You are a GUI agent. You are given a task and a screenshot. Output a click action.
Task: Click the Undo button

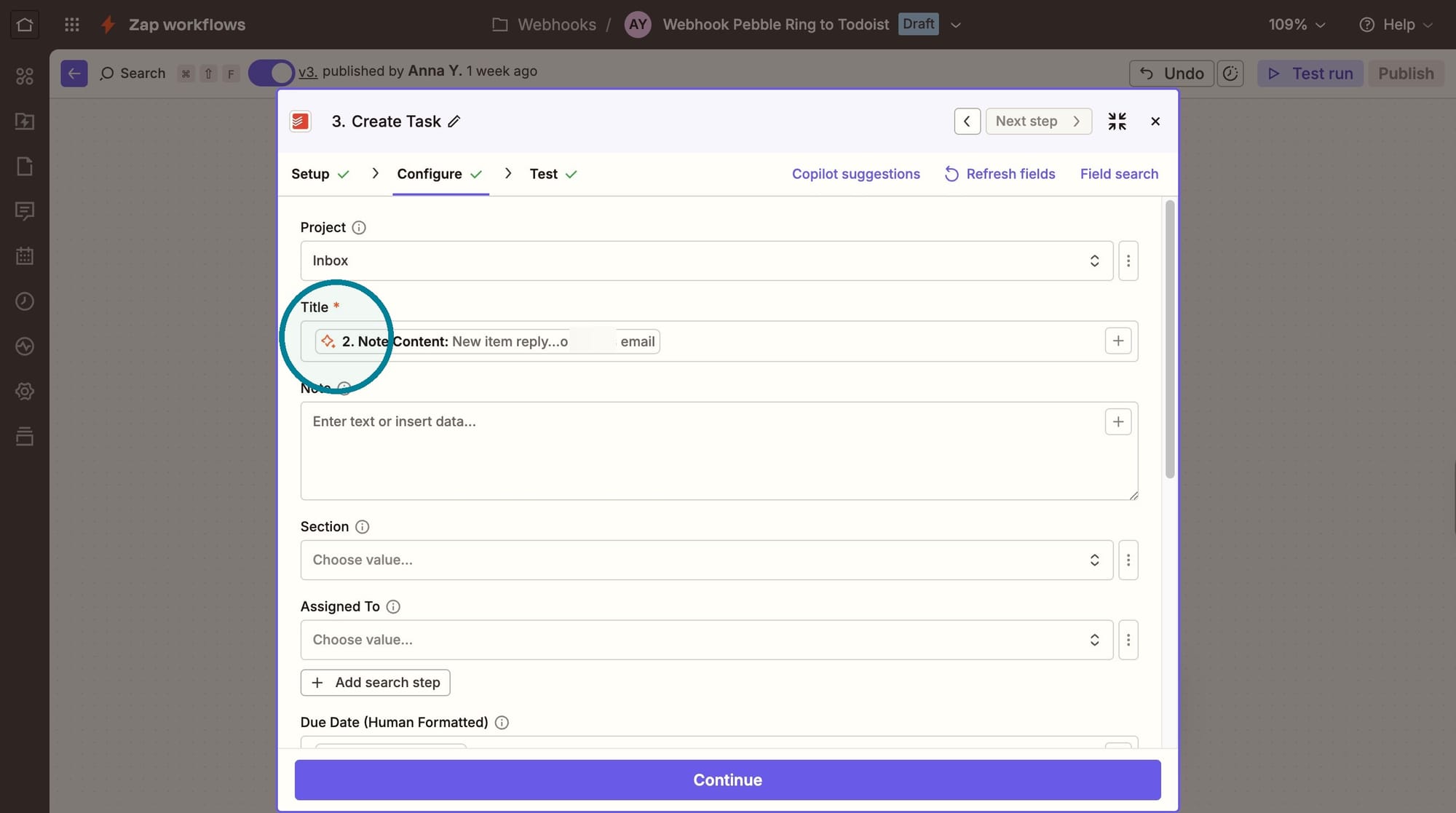(x=1171, y=74)
